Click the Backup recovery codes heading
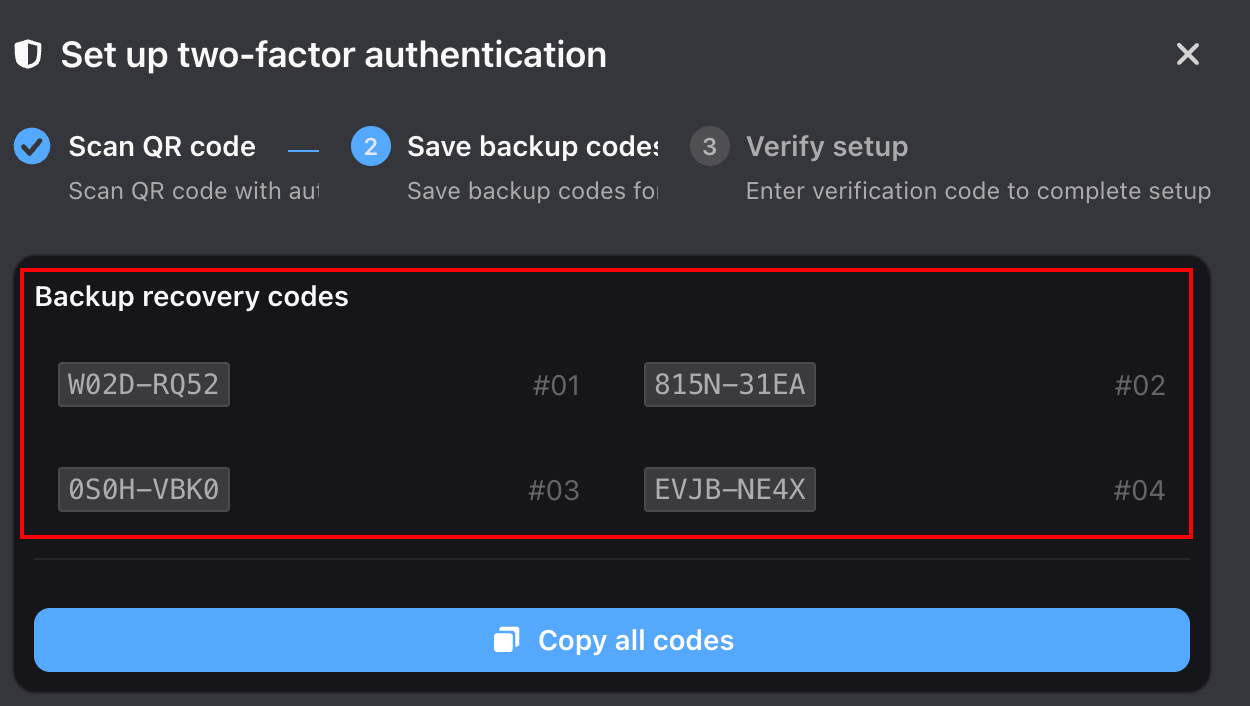This screenshot has height=706, width=1250. point(192,297)
